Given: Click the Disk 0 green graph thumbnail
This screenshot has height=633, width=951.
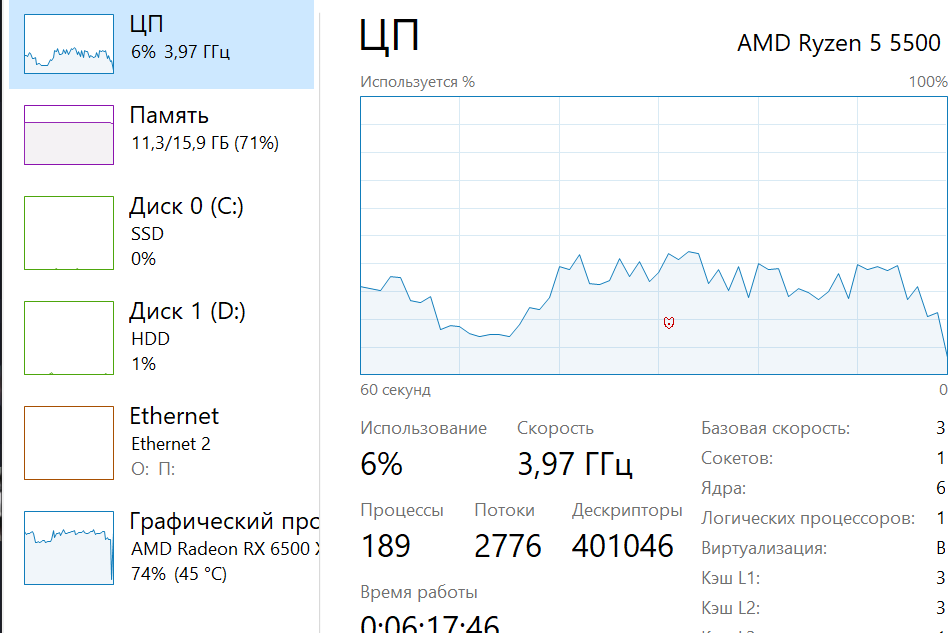Looking at the screenshot, I should tap(69, 233).
